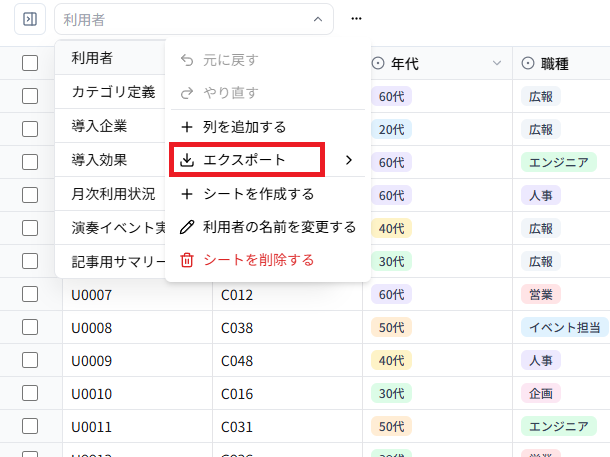Image resolution: width=610 pixels, height=457 pixels.
Task: Check the checkbox for row U0007
Action: (30, 294)
